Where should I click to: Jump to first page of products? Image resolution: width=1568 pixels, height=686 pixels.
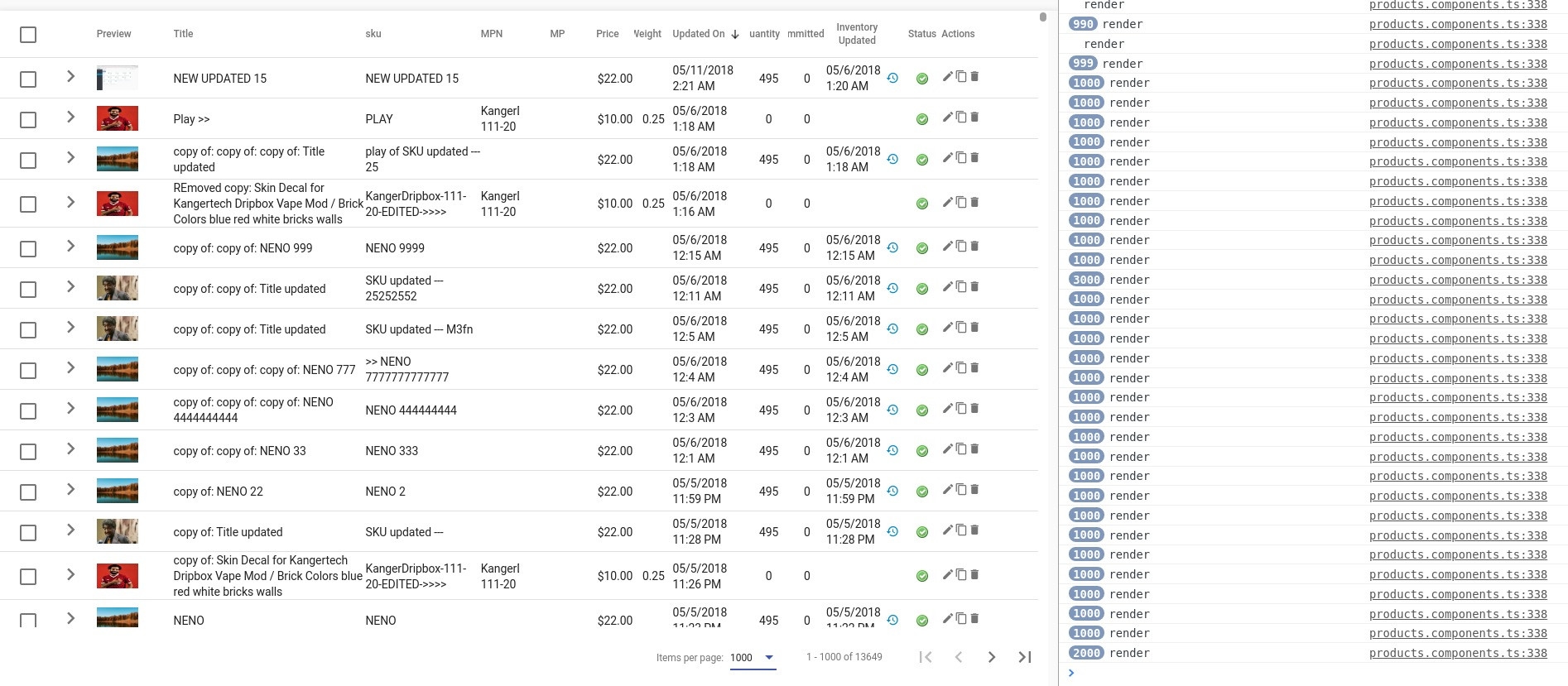click(x=926, y=657)
